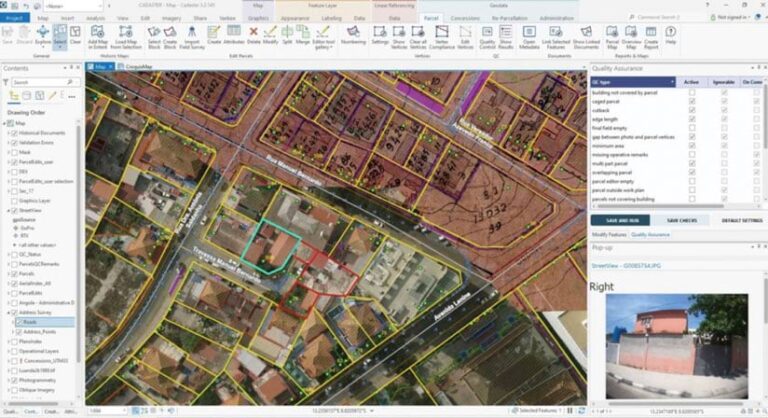The height and width of the screenshot is (418, 768).
Task: Click the SAVE AND RUN button
Action: click(621, 220)
